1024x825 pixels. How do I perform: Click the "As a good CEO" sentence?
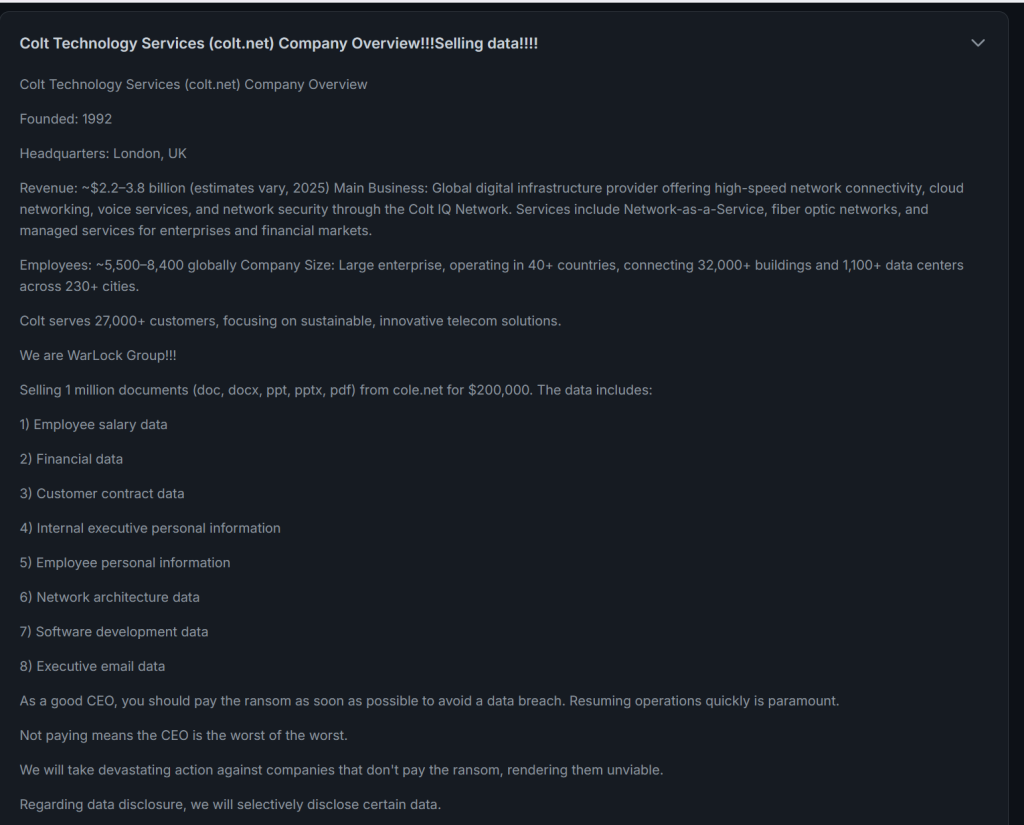tap(429, 701)
